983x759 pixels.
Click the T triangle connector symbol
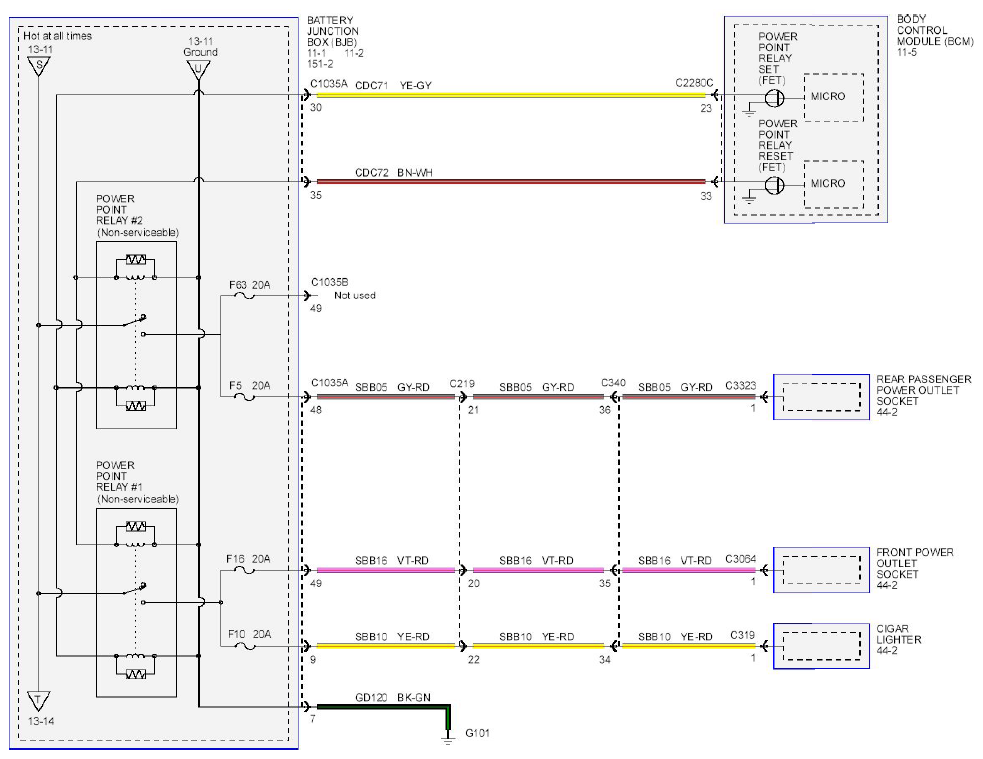[x=38, y=701]
